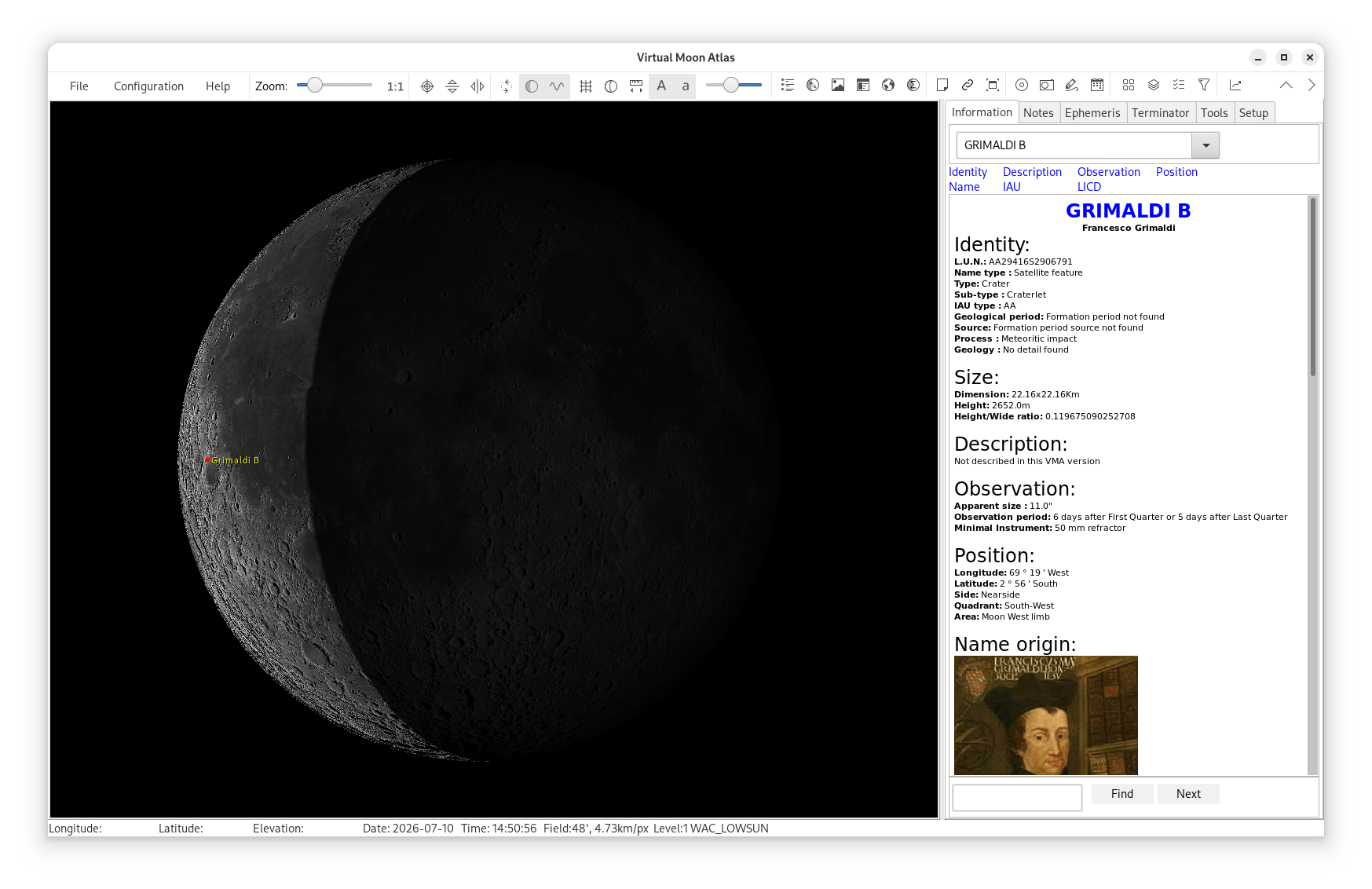1372x889 pixels.
Task: Jump to the Observation section link
Action: [x=1108, y=172]
